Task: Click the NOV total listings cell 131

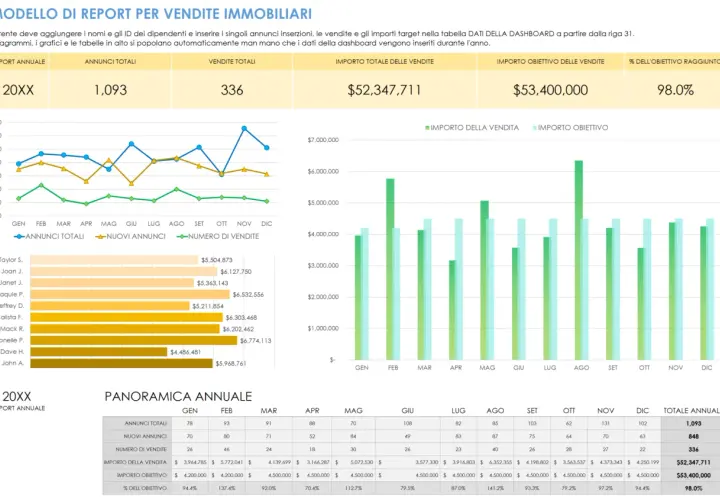Action: (605, 423)
